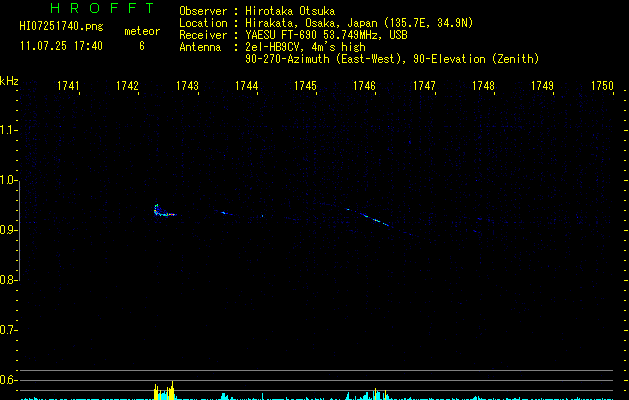Screen dimensions: 629x400
Task: Click the 1745 time axis marker
Action: pyautogui.click(x=305, y=86)
